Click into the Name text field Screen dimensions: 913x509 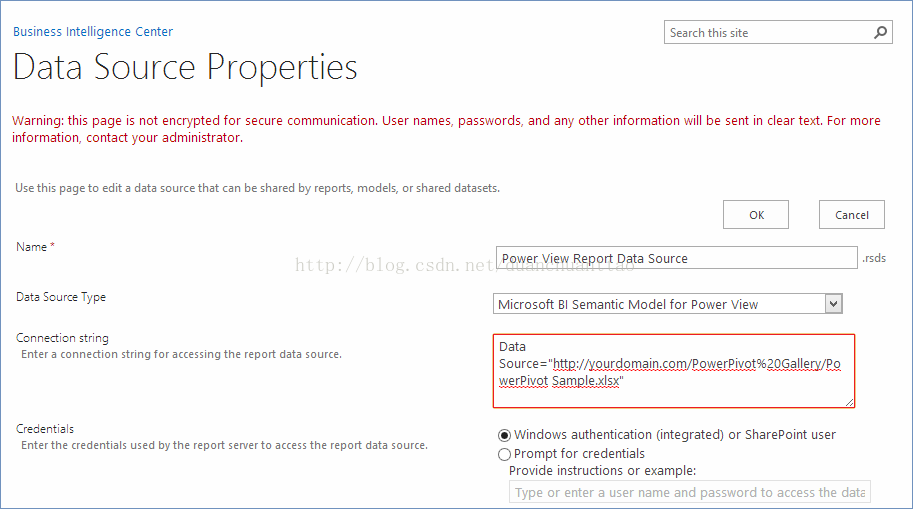click(677, 258)
